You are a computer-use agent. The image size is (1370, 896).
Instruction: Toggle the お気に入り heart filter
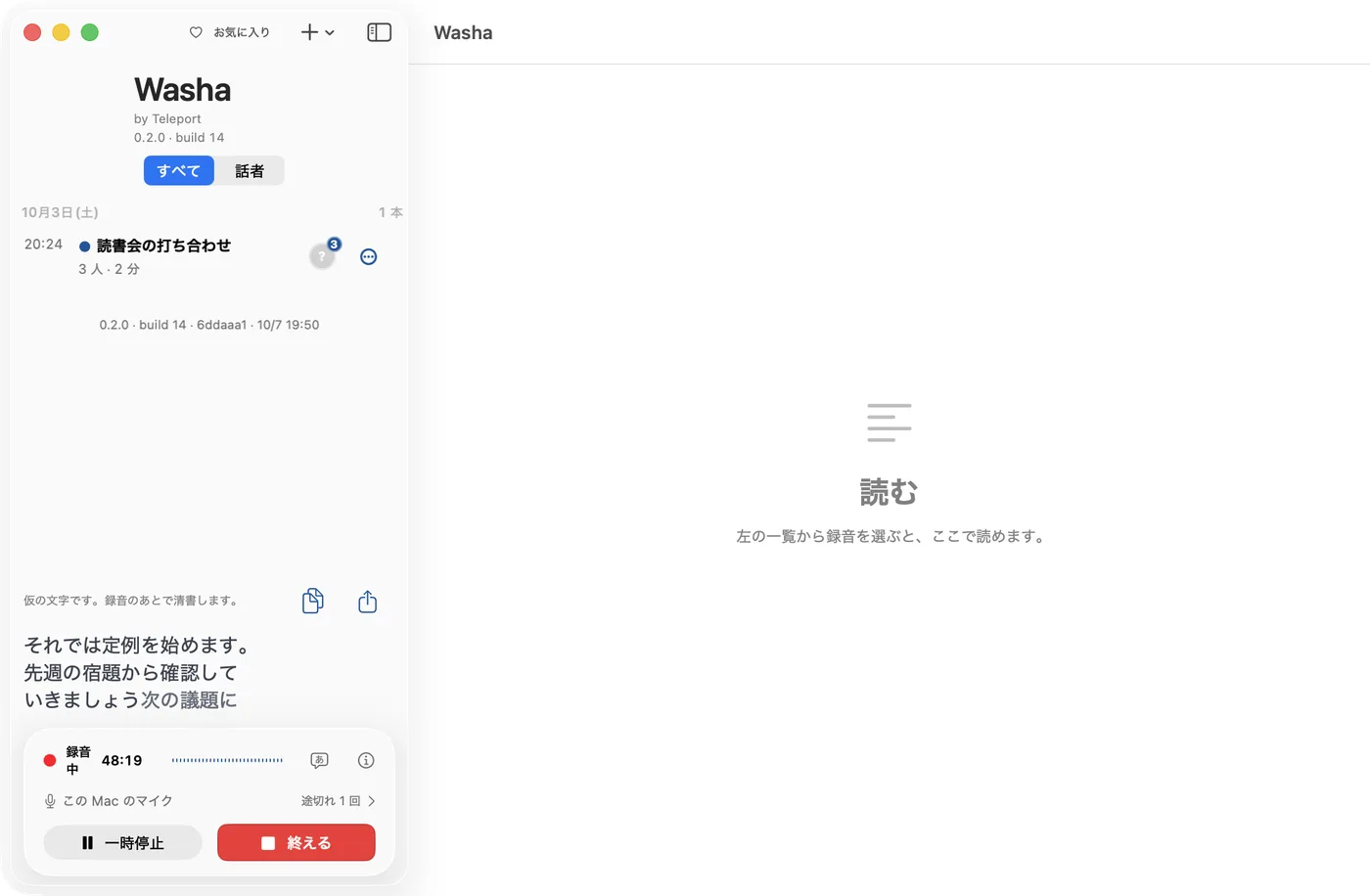tap(230, 32)
